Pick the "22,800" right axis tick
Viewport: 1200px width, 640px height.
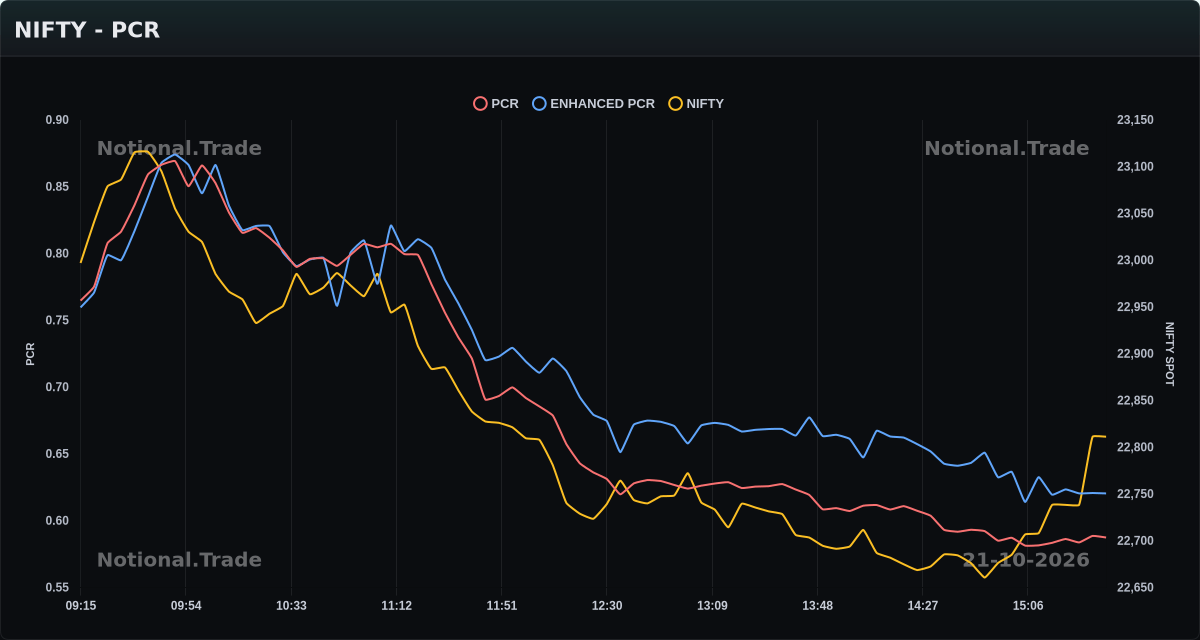(x=1135, y=447)
